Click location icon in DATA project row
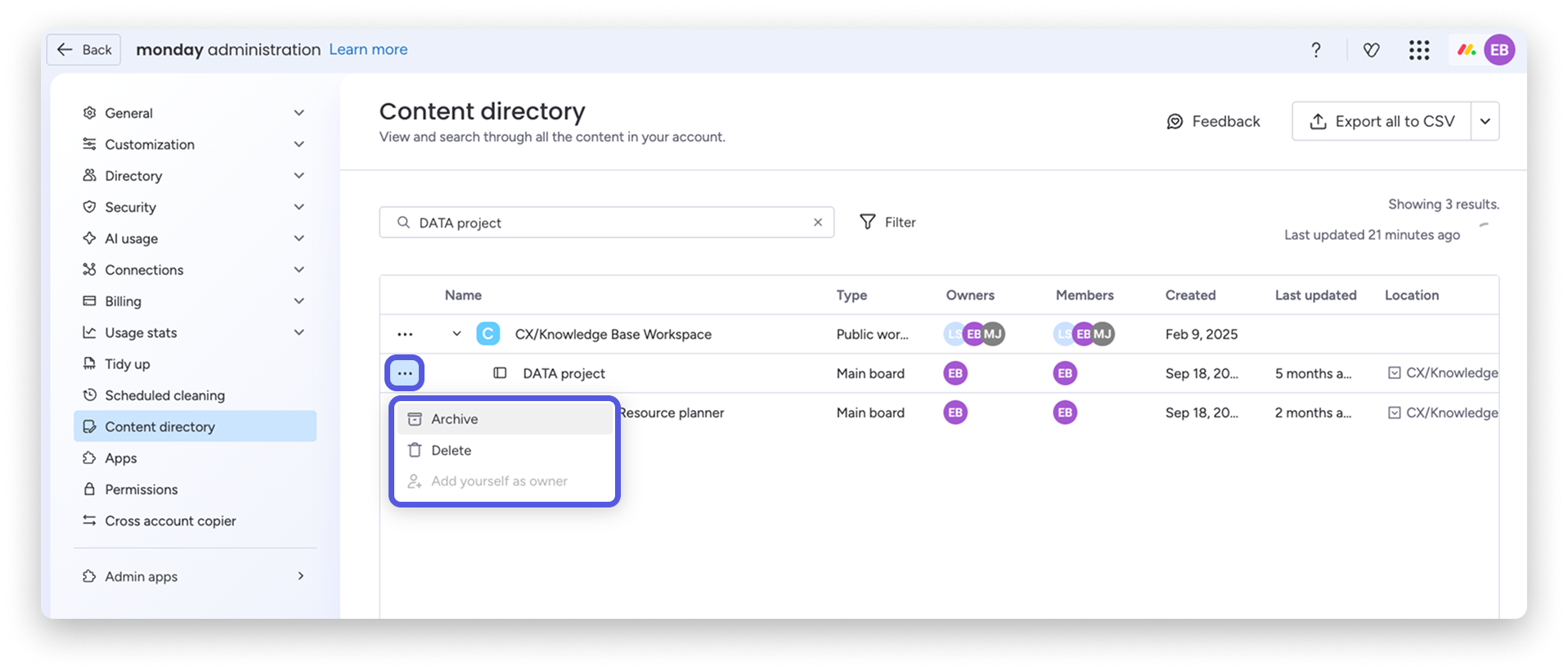The height and width of the screenshot is (672, 1568). pyautogui.click(x=1395, y=373)
